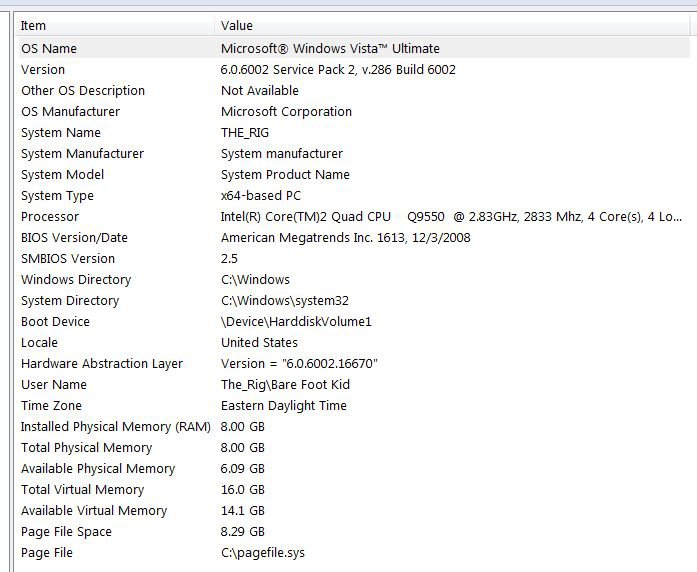Click the \Device\HarddiskVolume1 value

coord(296,322)
